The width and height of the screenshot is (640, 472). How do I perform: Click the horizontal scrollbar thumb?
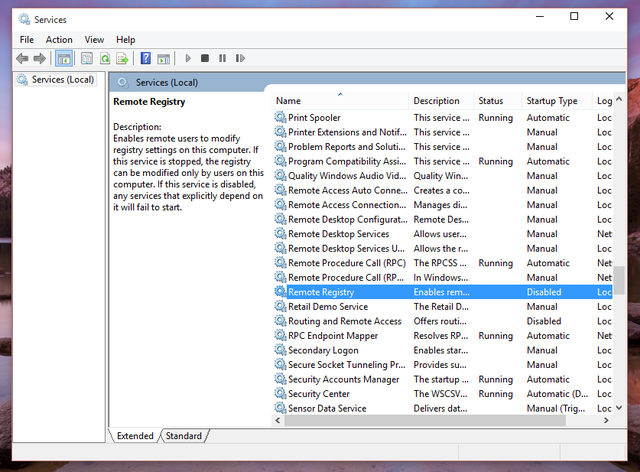click(x=425, y=420)
